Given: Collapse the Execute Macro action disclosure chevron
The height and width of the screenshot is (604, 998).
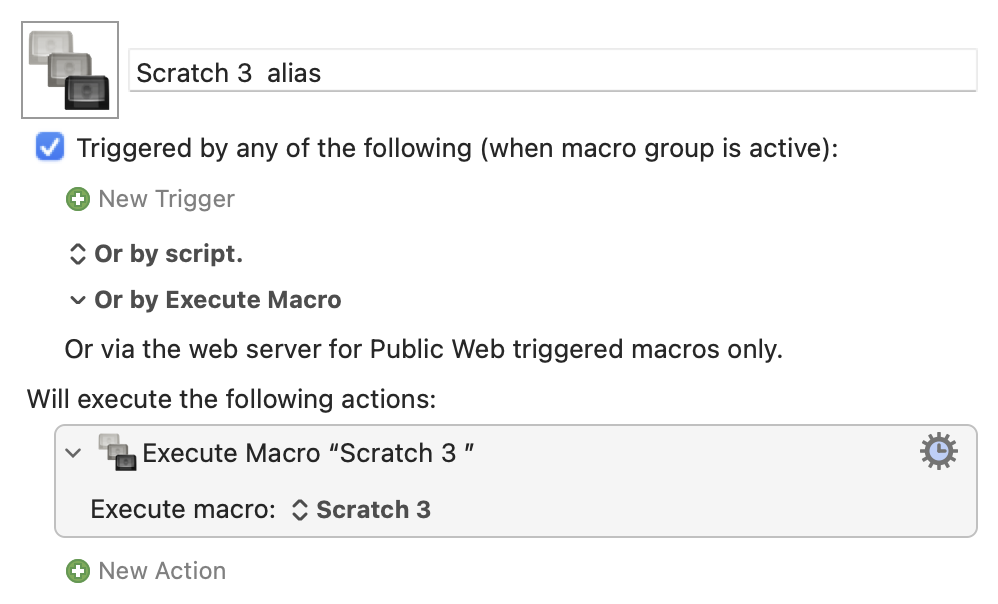Looking at the screenshot, I should pos(74,453).
